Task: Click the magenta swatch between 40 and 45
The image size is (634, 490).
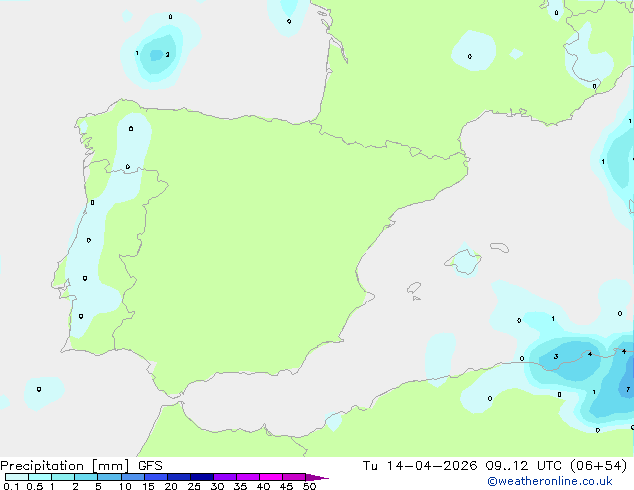Action: [x=271, y=477]
